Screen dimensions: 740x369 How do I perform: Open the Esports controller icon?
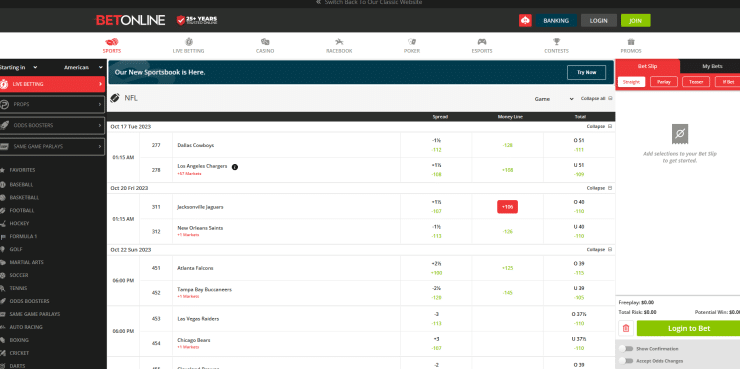482,42
